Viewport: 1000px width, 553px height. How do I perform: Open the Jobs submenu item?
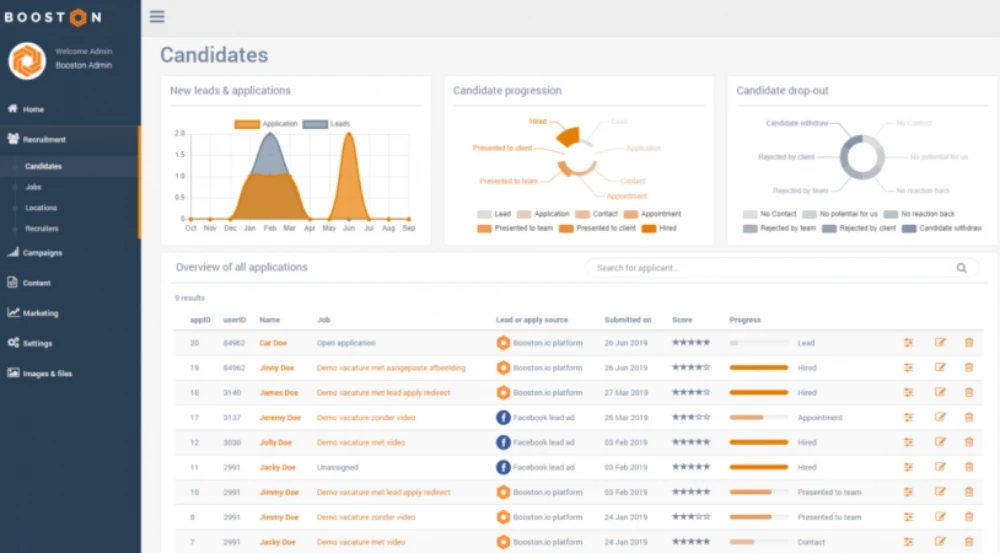[33, 187]
